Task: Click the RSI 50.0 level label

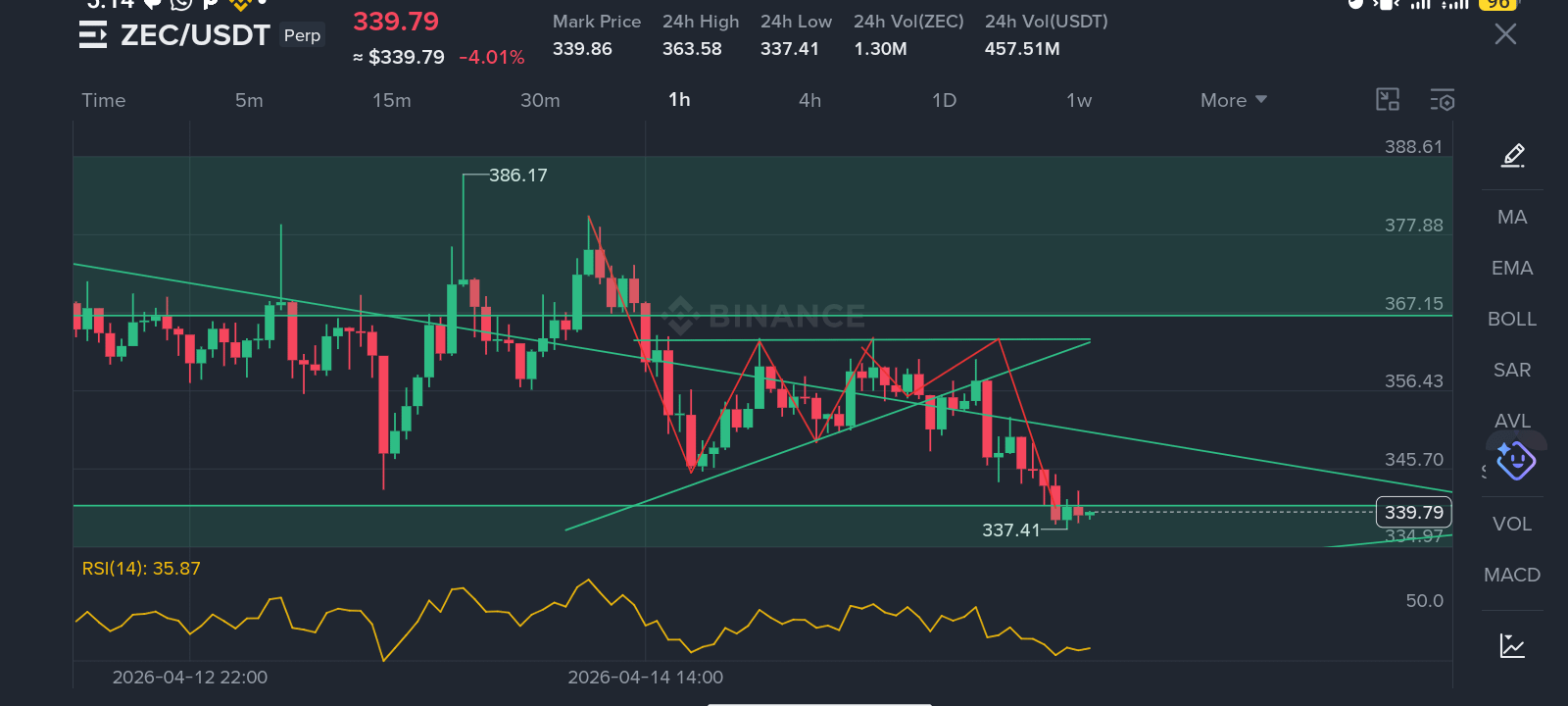Action: (x=1424, y=601)
